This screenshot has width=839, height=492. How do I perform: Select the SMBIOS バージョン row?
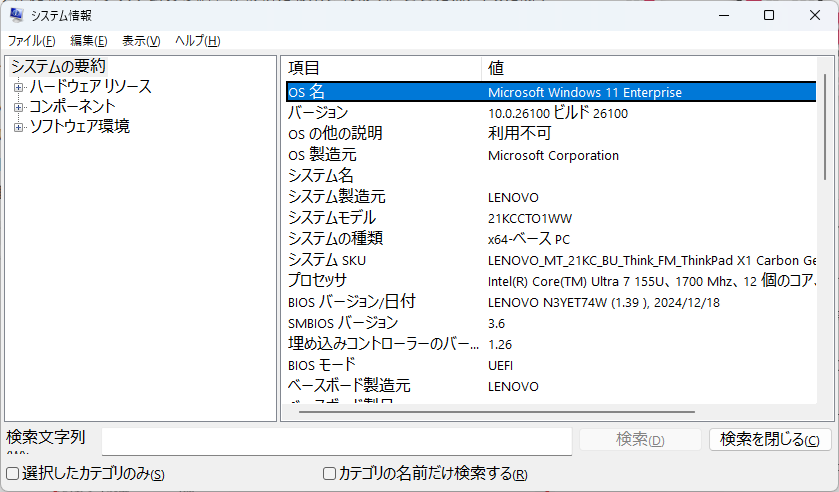click(551, 322)
